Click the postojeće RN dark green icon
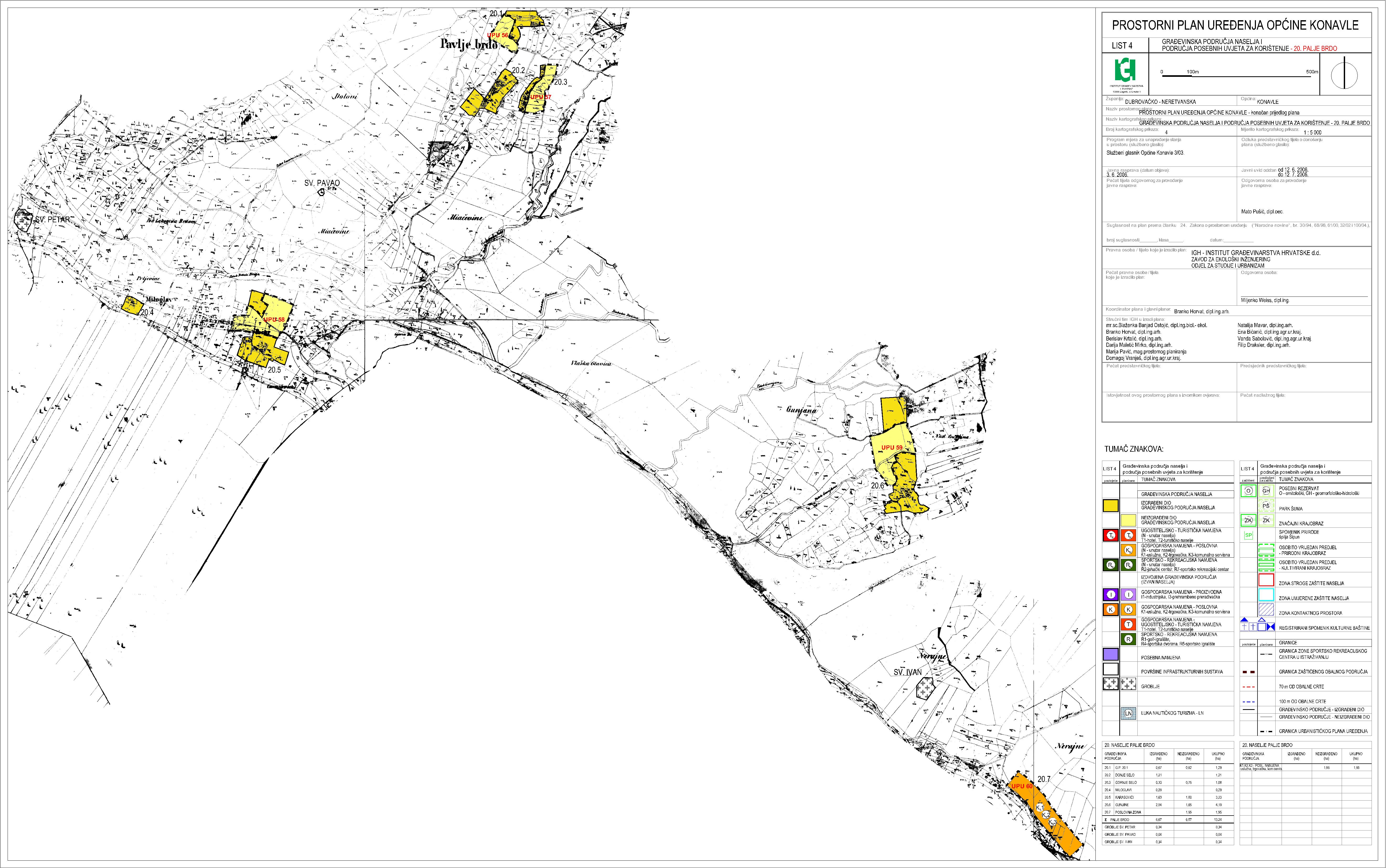This screenshot has width=1386, height=868. 1111,565
